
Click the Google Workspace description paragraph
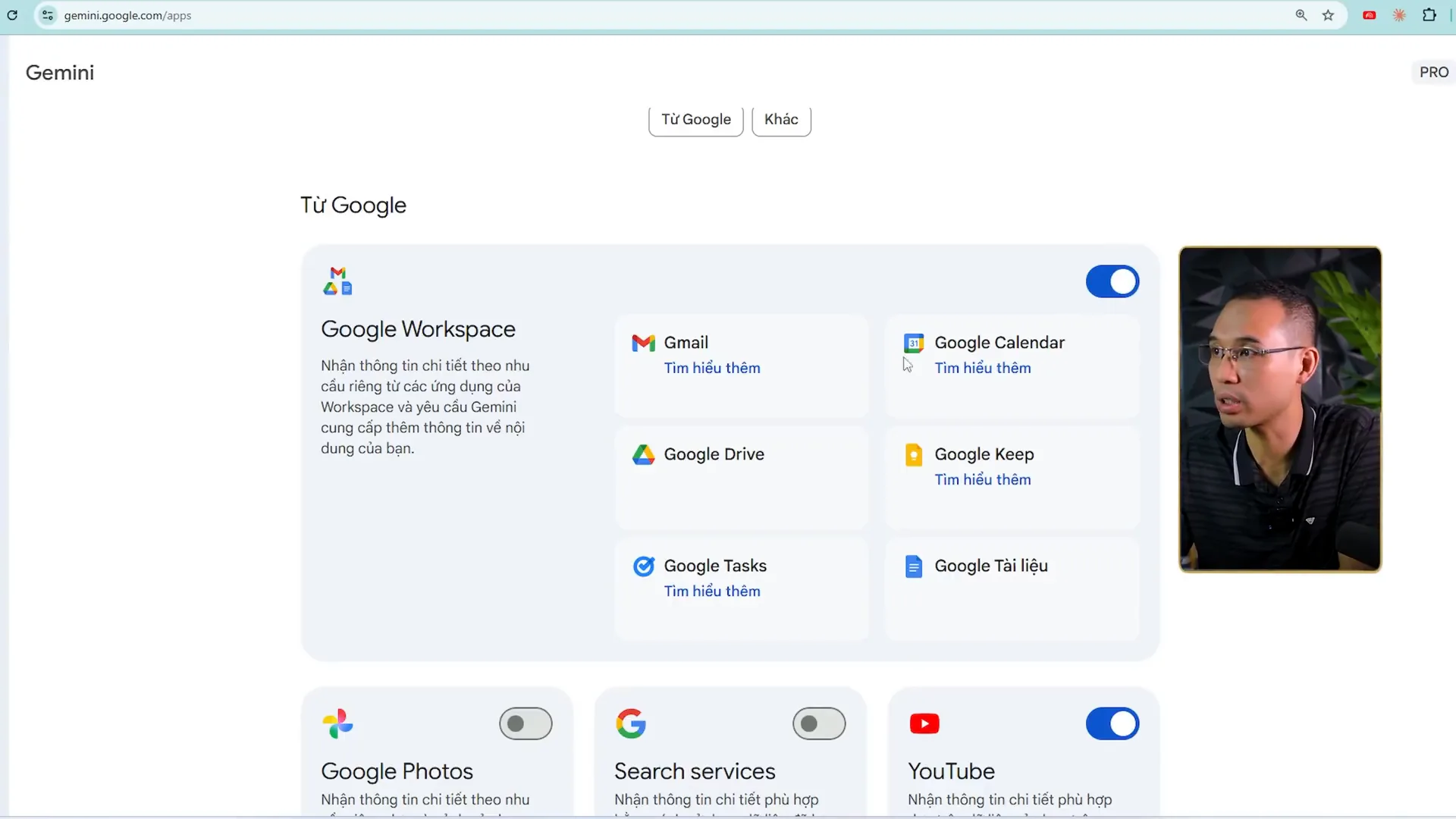click(425, 407)
